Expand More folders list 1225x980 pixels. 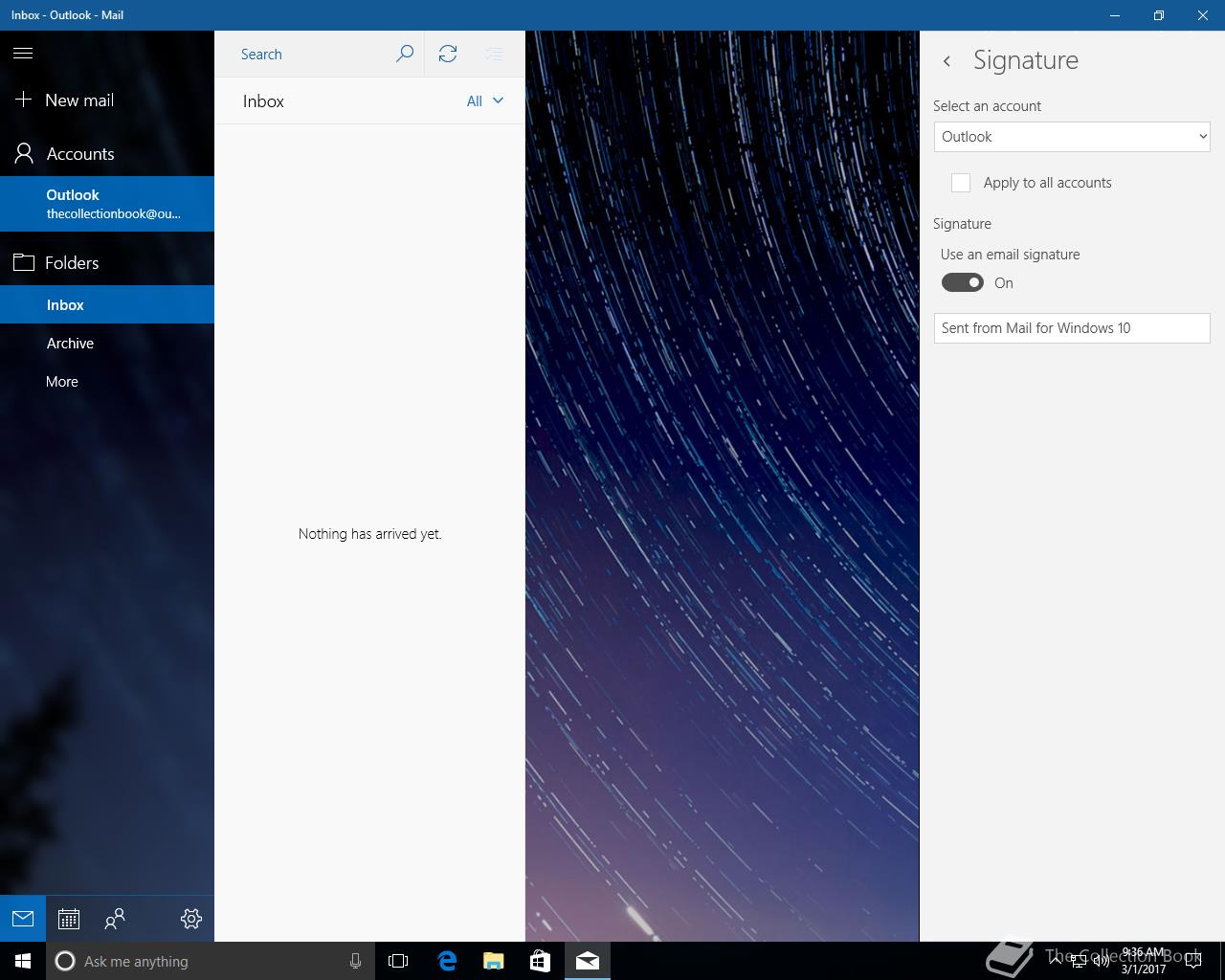click(x=62, y=382)
